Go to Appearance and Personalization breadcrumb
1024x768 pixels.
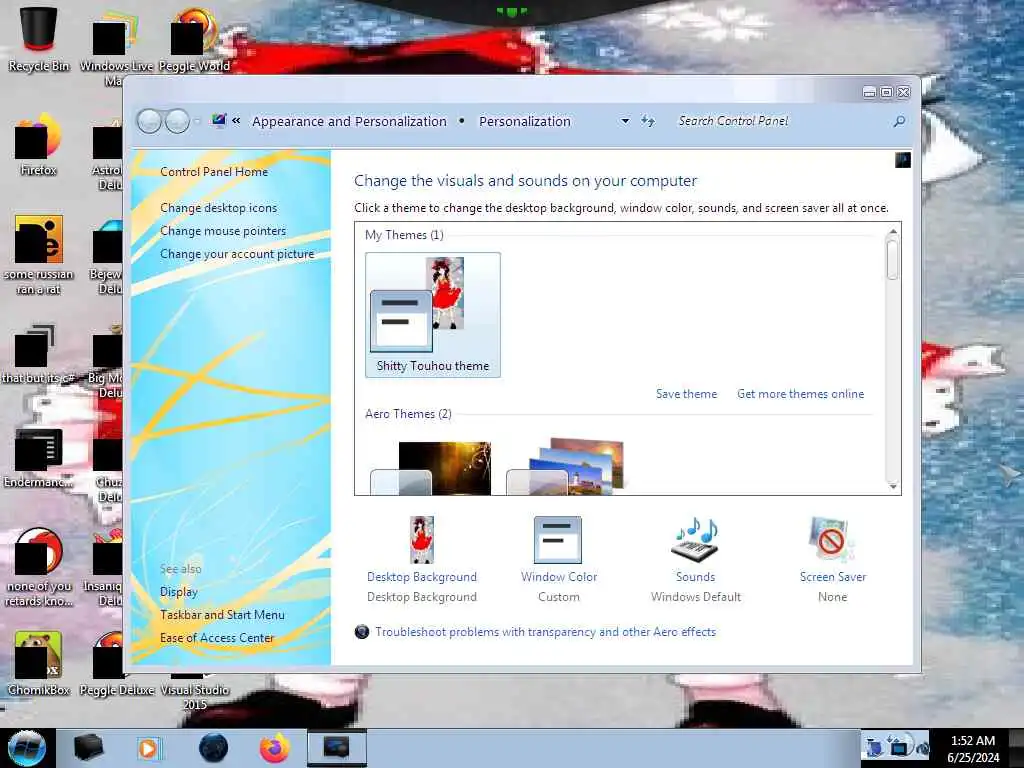pyautogui.click(x=349, y=121)
